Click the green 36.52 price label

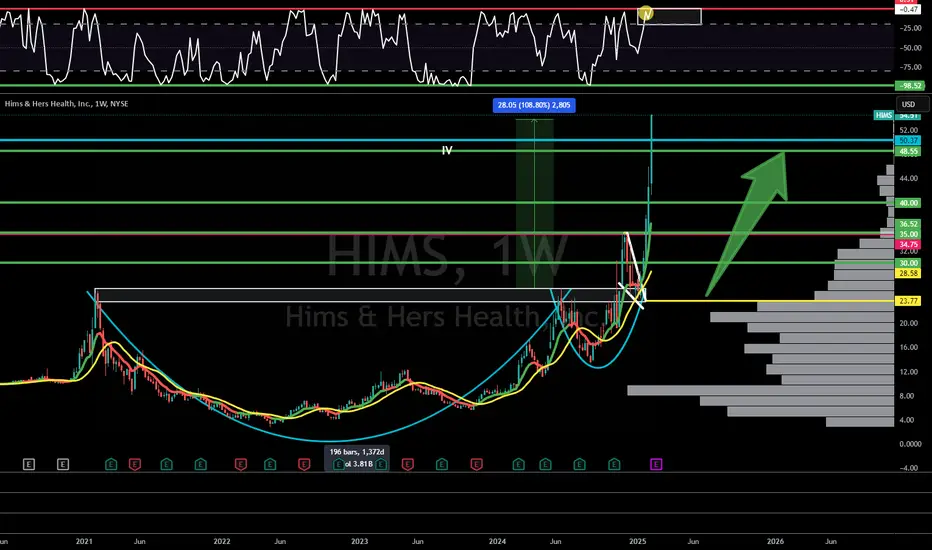908,224
